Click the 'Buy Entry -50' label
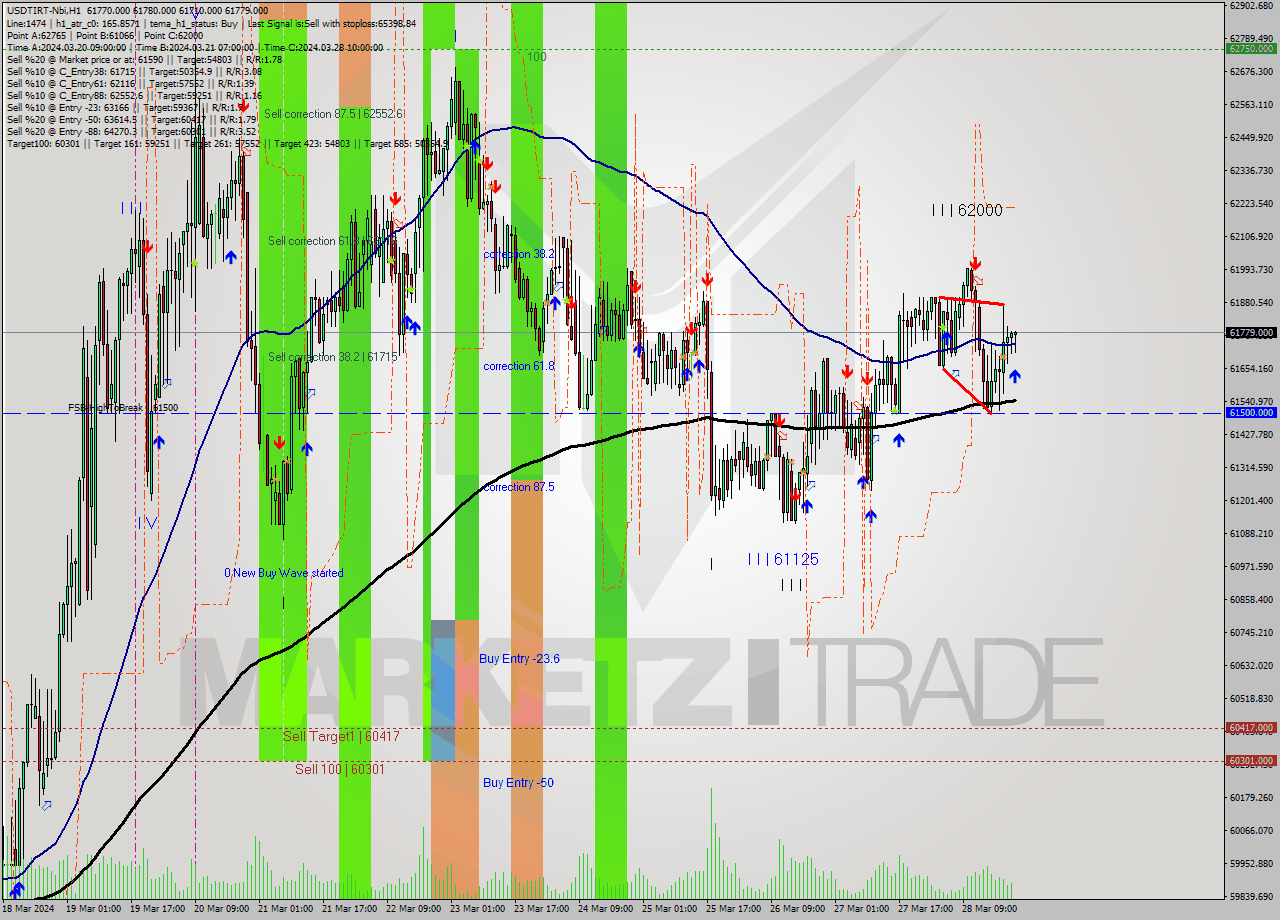 (518, 783)
